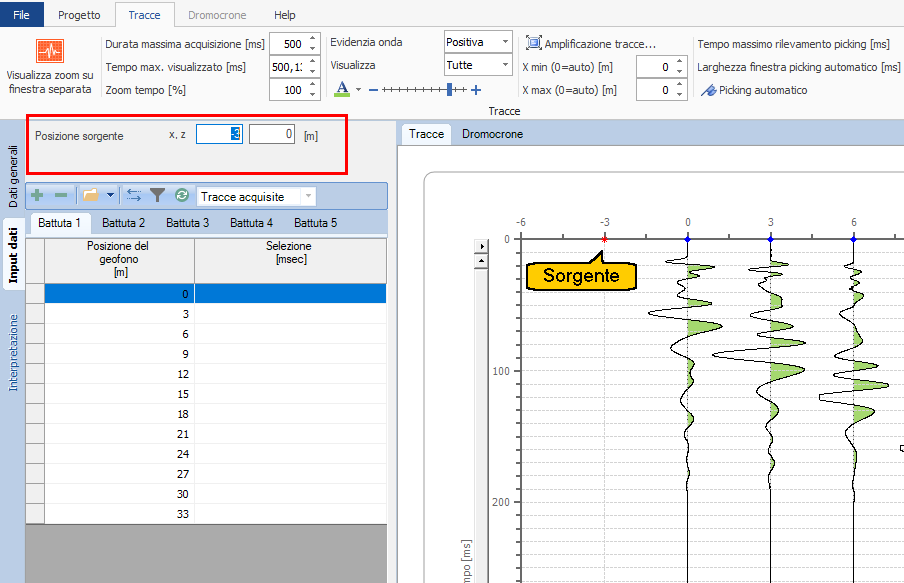Click chart scrollbar up arrow
Screen dimensions: 904x583
(x=481, y=261)
